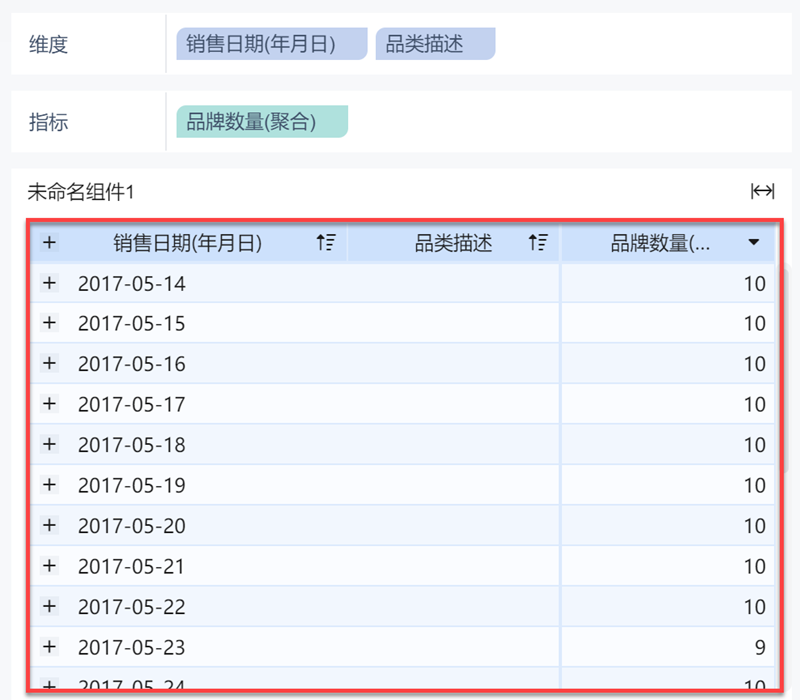This screenshot has height=700, width=800.
Task: Click the value 9 for 2017-05-23
Action: (x=759, y=648)
